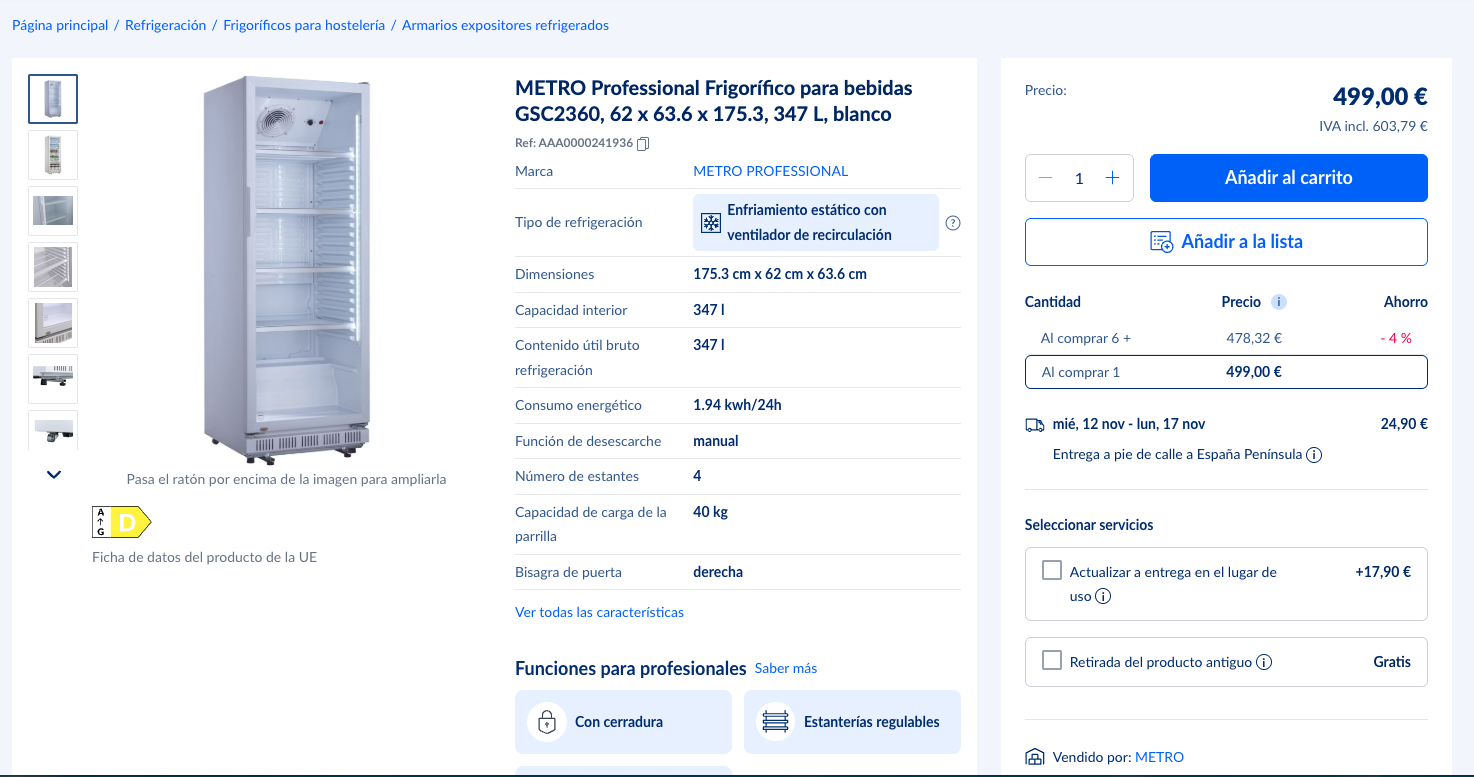Click the Con cerradura feature card
This screenshot has width=1474, height=777.
click(x=623, y=722)
